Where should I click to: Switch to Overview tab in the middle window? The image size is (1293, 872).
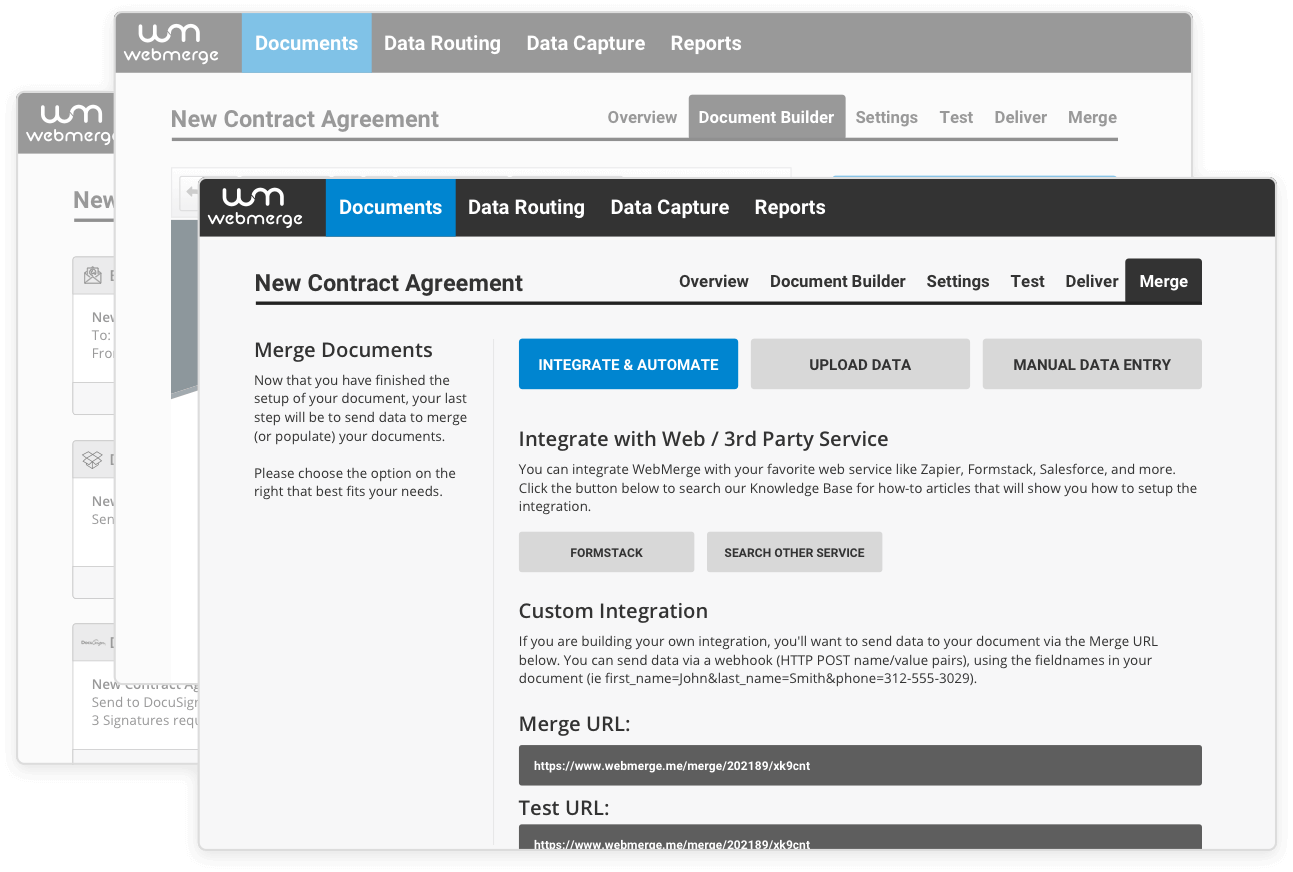[x=642, y=117]
